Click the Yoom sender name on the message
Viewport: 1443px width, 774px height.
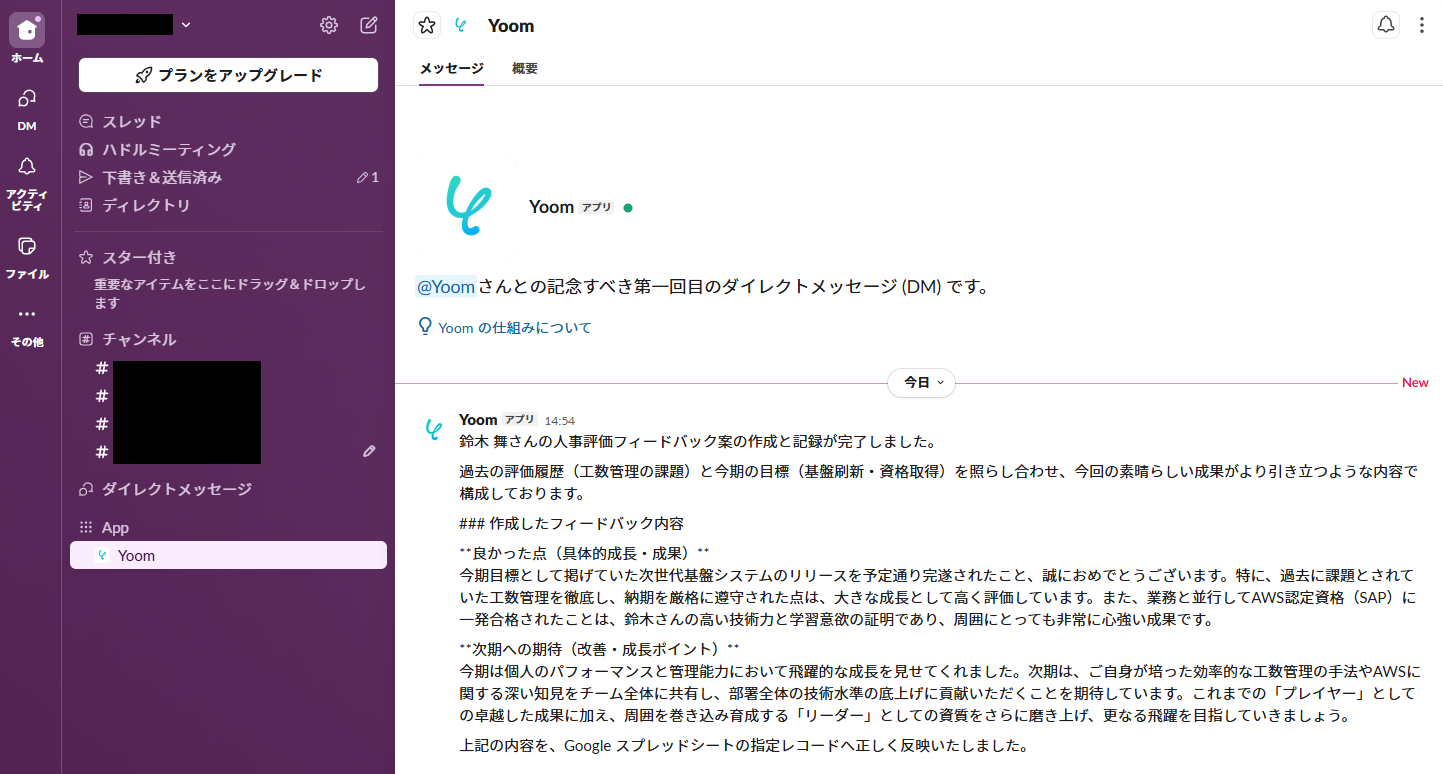[x=478, y=420]
